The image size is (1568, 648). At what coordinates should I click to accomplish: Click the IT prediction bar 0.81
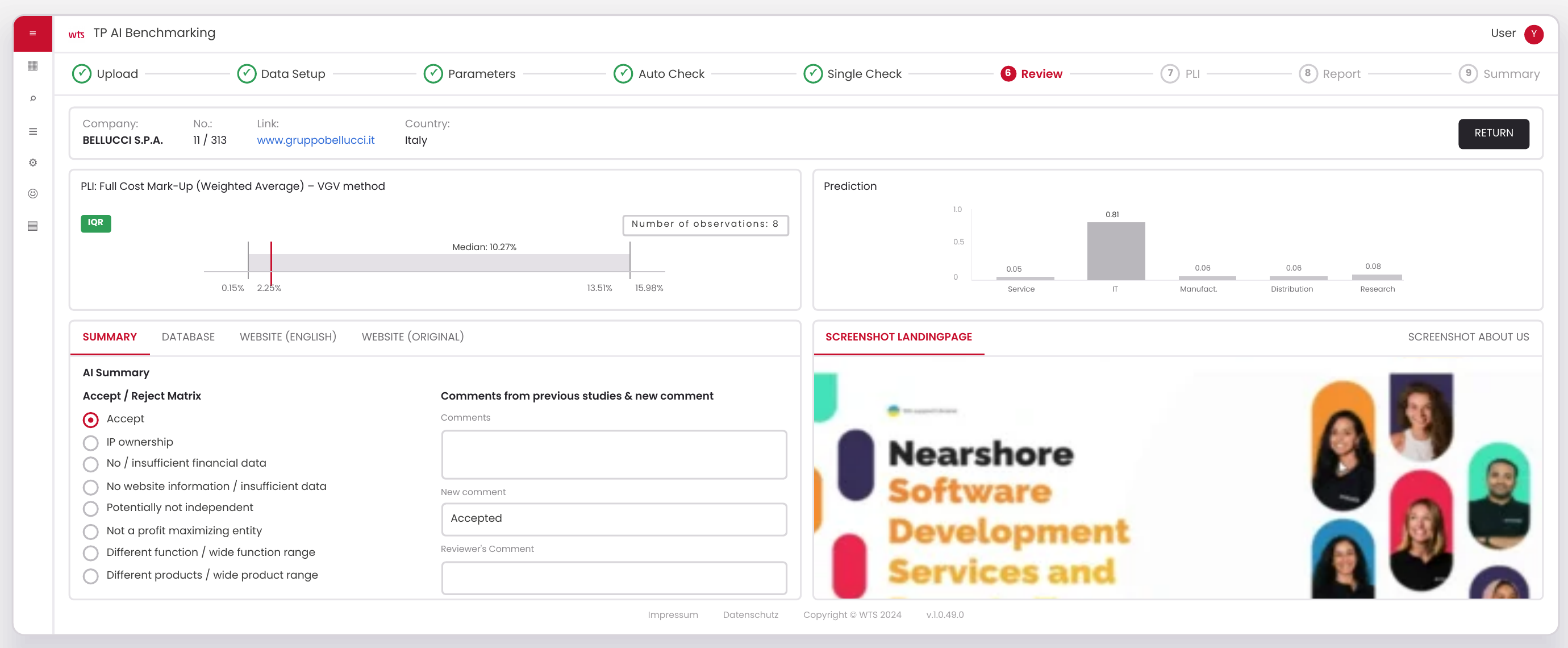1116,251
